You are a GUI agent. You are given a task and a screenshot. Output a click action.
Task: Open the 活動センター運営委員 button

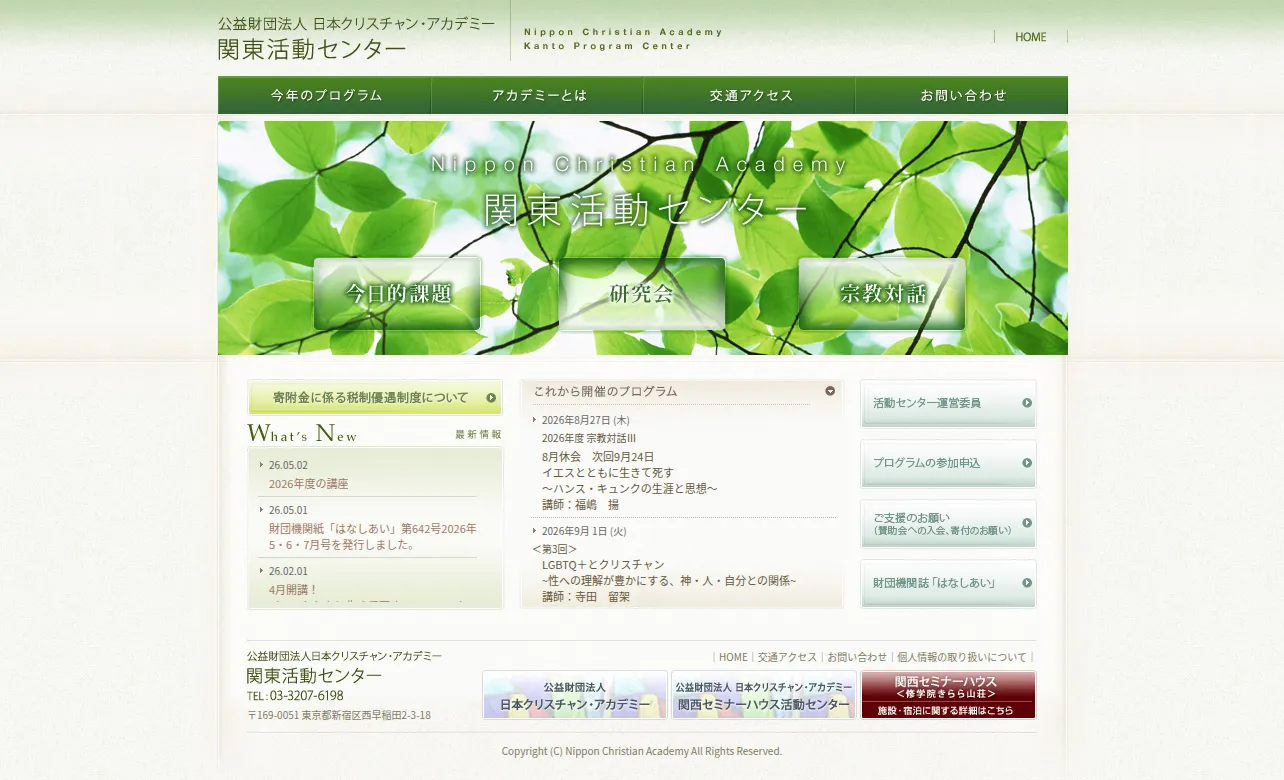(948, 403)
